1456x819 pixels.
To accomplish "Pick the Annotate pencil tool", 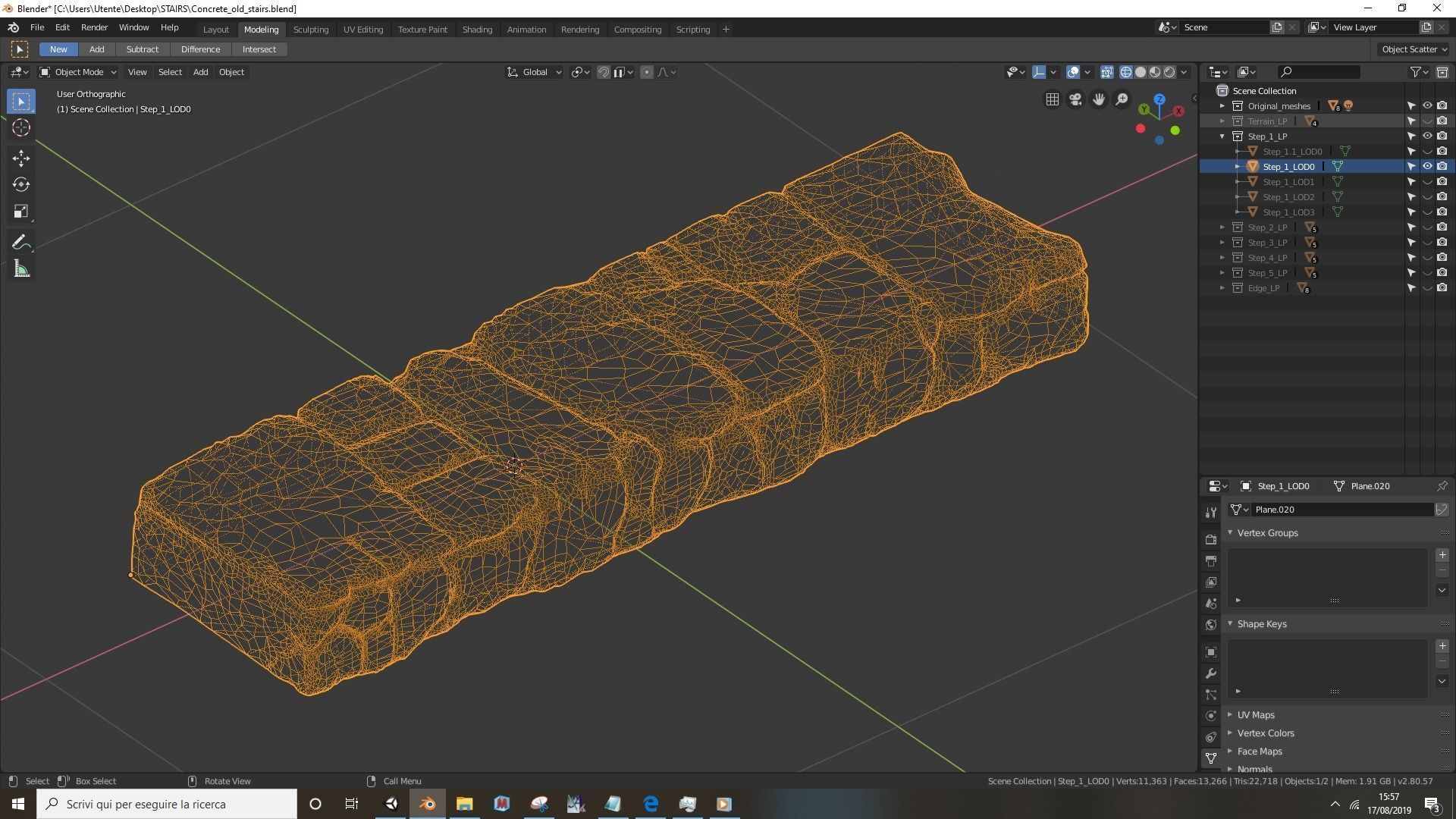I will (x=21, y=243).
